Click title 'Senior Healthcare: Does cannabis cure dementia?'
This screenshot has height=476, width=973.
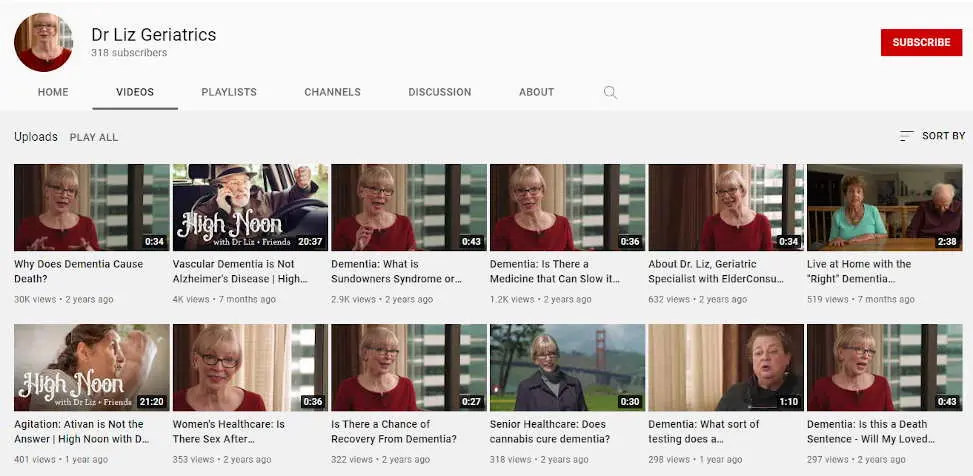[550, 431]
